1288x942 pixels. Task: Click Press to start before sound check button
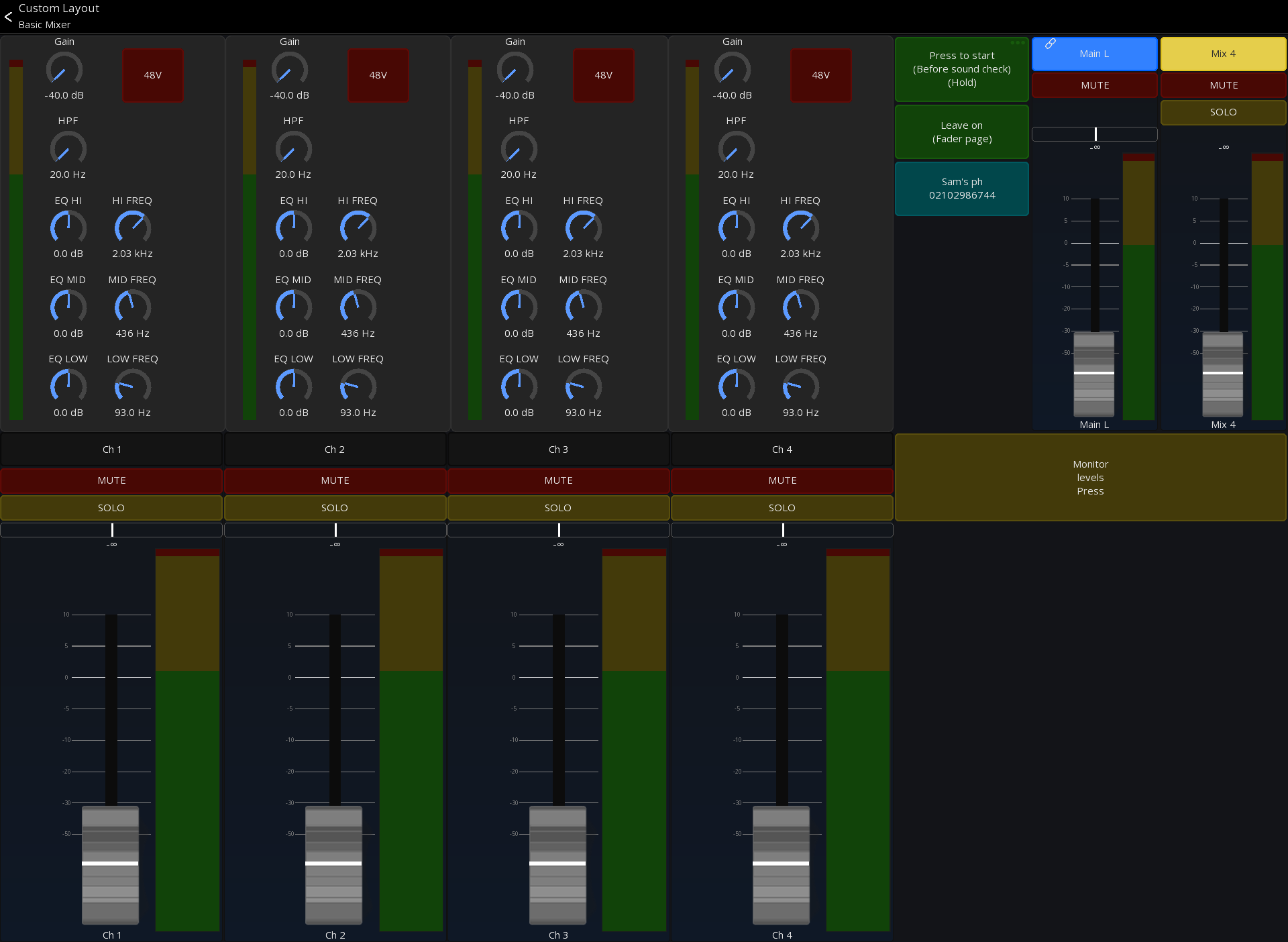(x=962, y=69)
